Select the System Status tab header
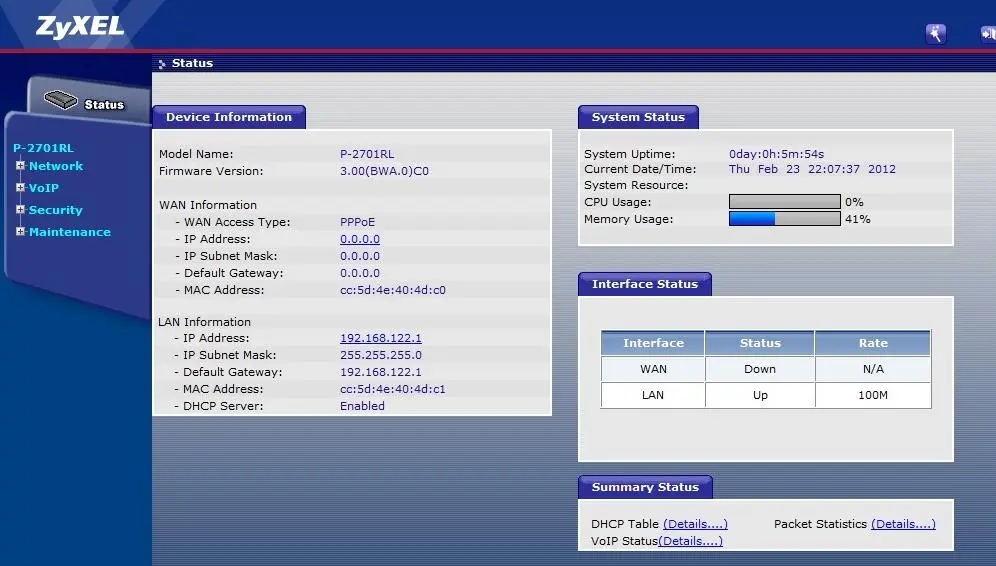Viewport: 996px width, 566px height. (x=638, y=117)
